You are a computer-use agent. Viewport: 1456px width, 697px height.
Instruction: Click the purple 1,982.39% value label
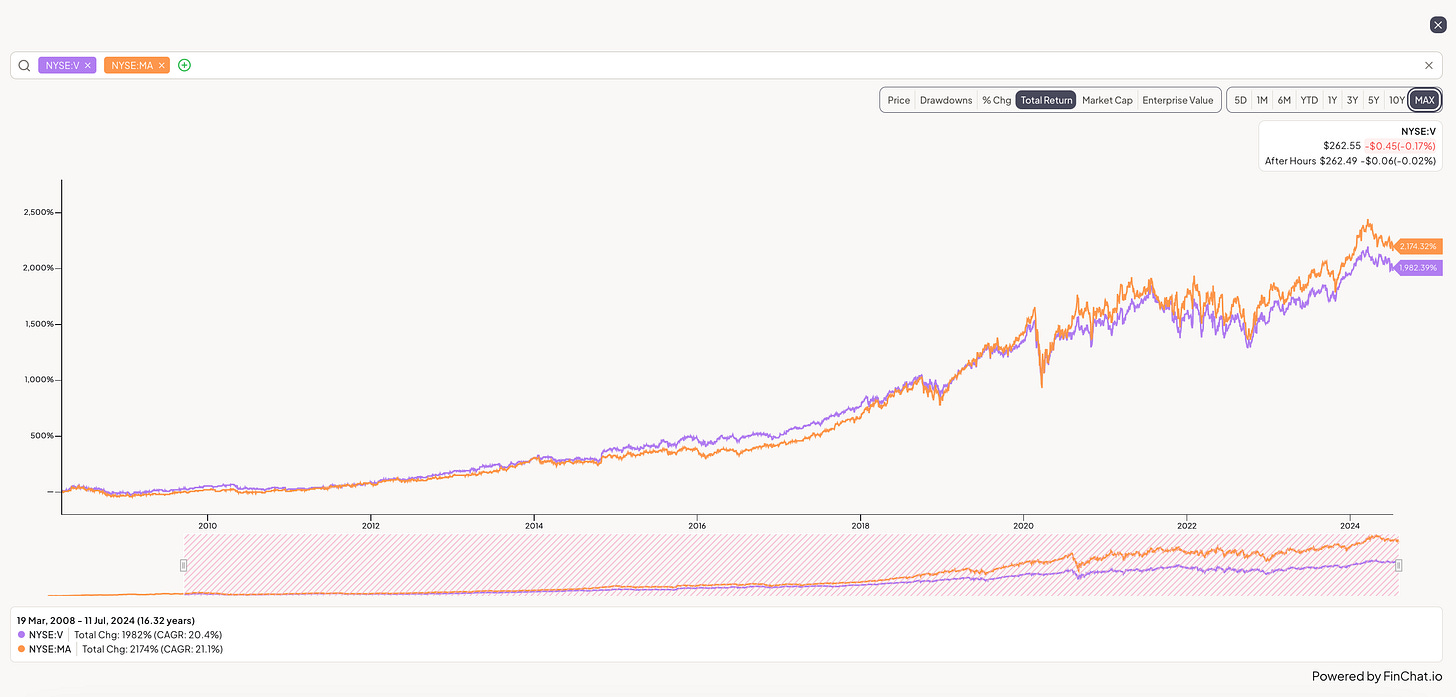click(1418, 268)
